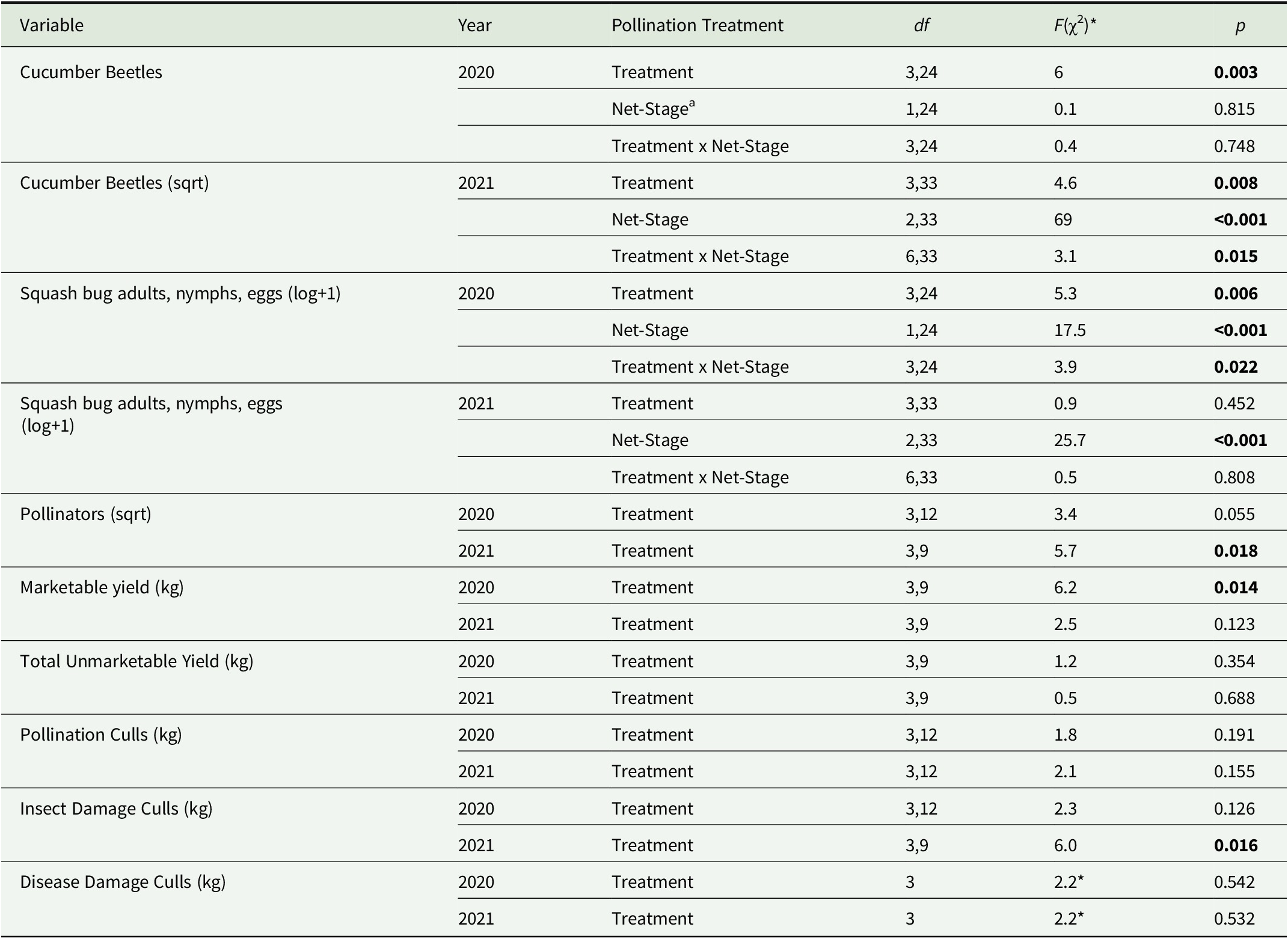Click the p column header

pos(1240,26)
